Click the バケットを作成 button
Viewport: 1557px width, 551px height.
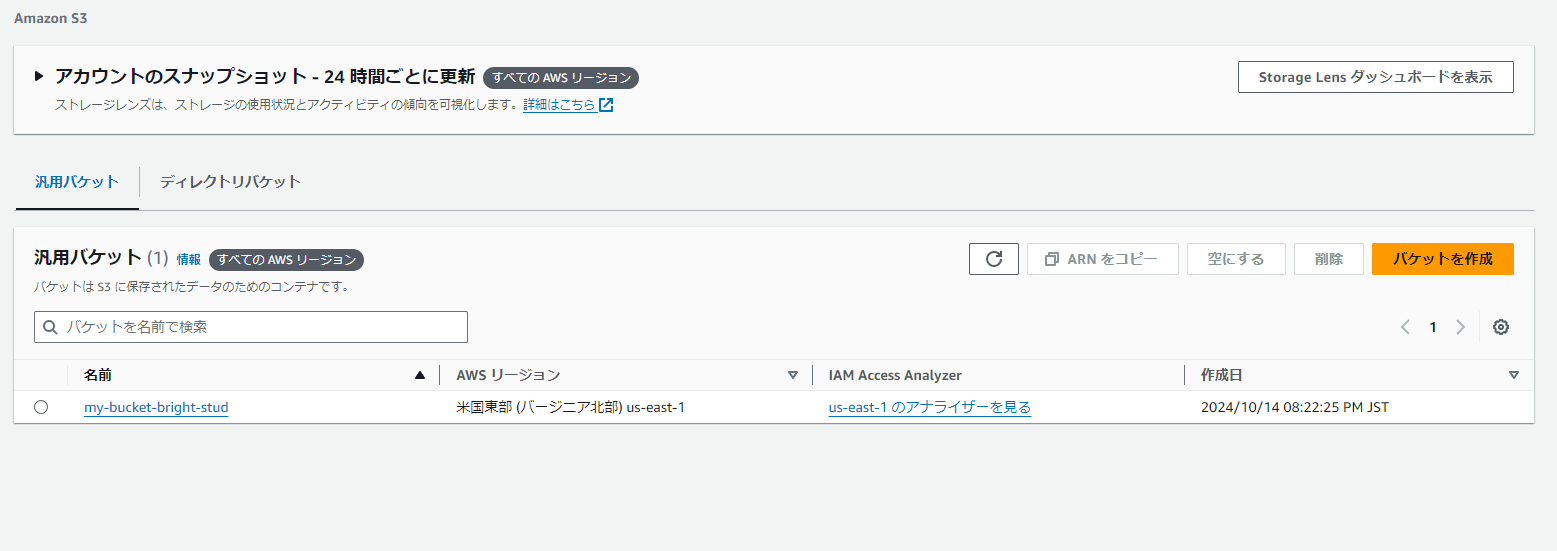click(x=1442, y=259)
